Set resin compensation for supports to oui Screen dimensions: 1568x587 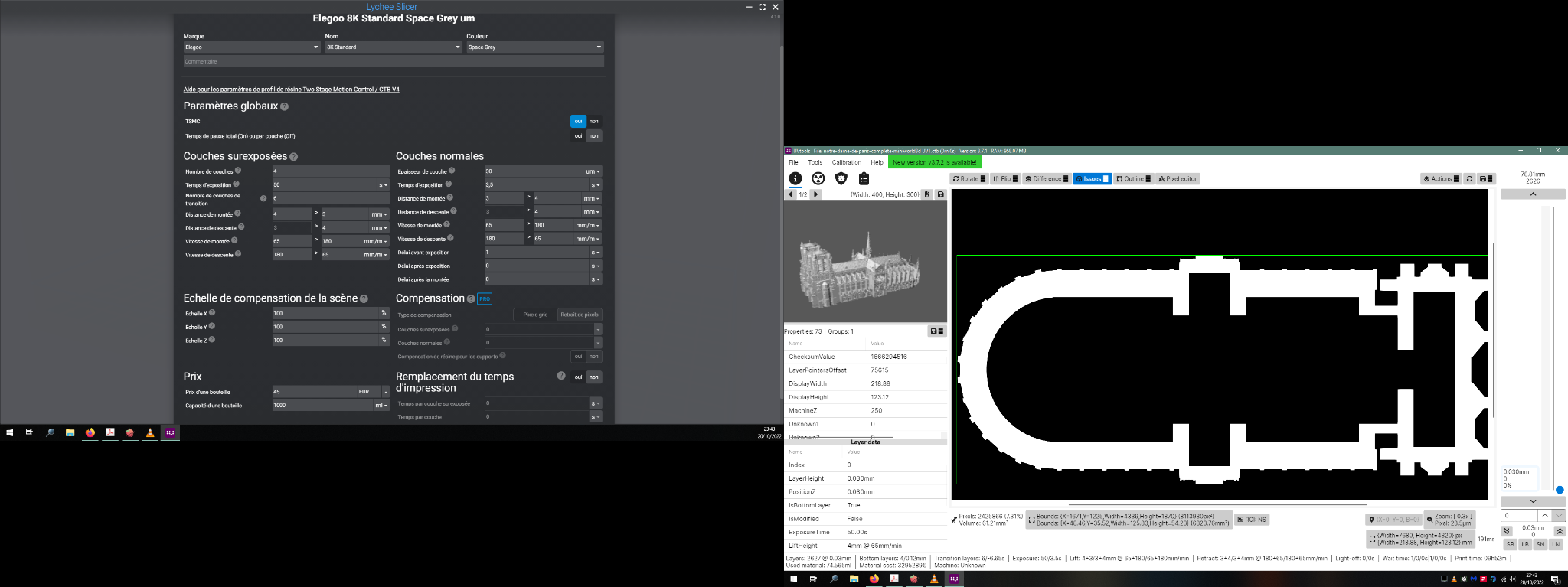click(578, 357)
